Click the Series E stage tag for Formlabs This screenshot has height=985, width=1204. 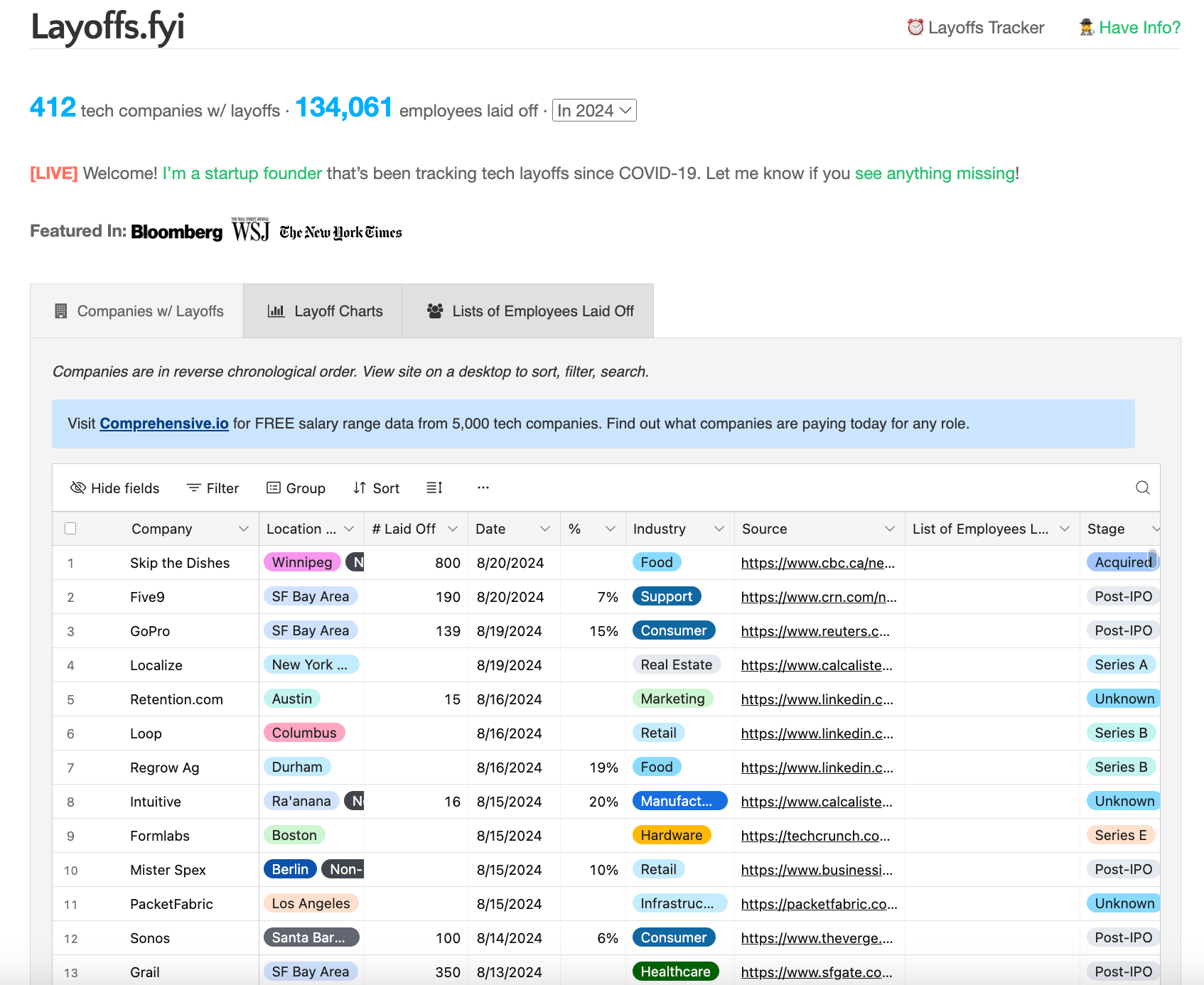1121,835
